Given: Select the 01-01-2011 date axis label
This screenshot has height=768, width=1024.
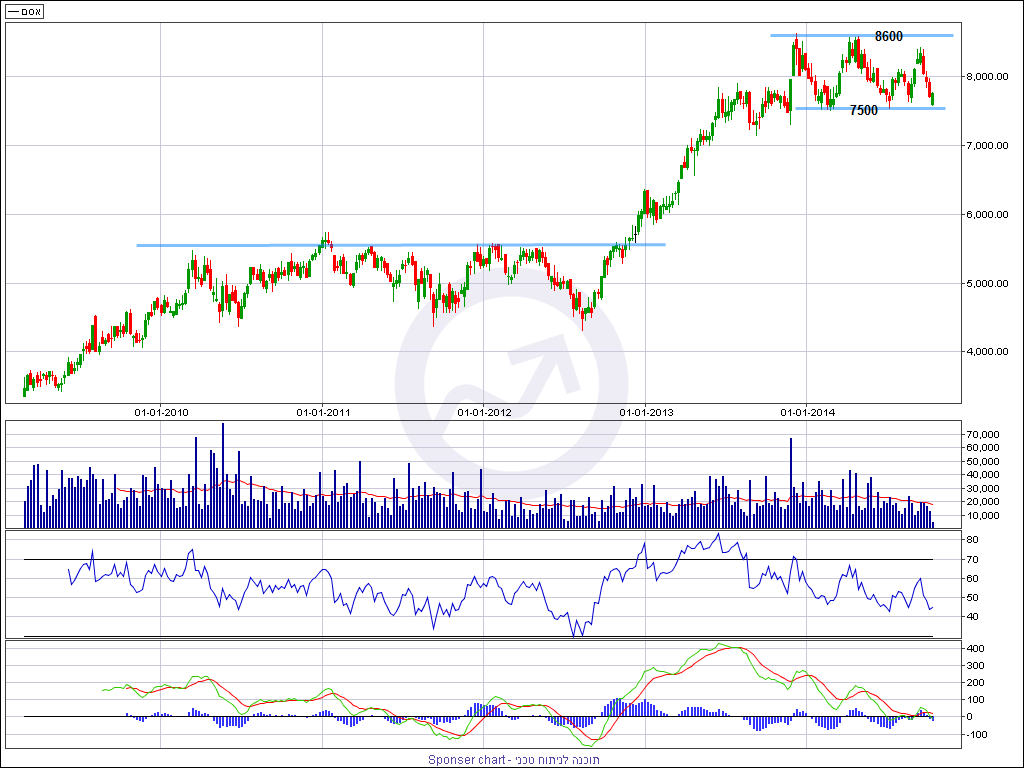Looking at the screenshot, I should [323, 411].
